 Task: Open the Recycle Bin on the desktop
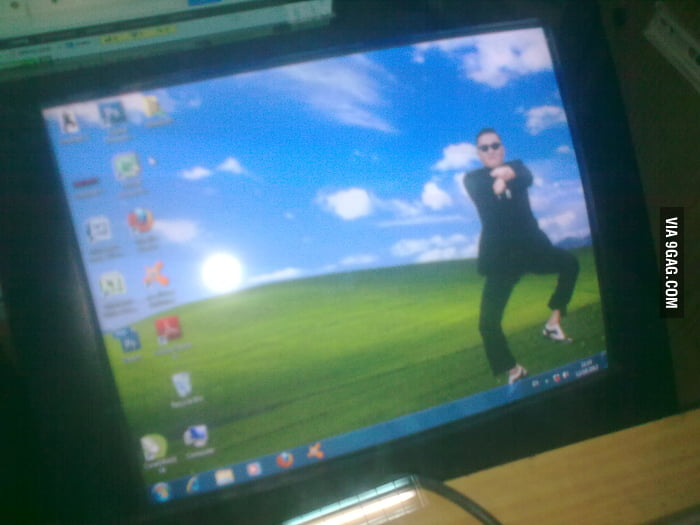coord(182,384)
